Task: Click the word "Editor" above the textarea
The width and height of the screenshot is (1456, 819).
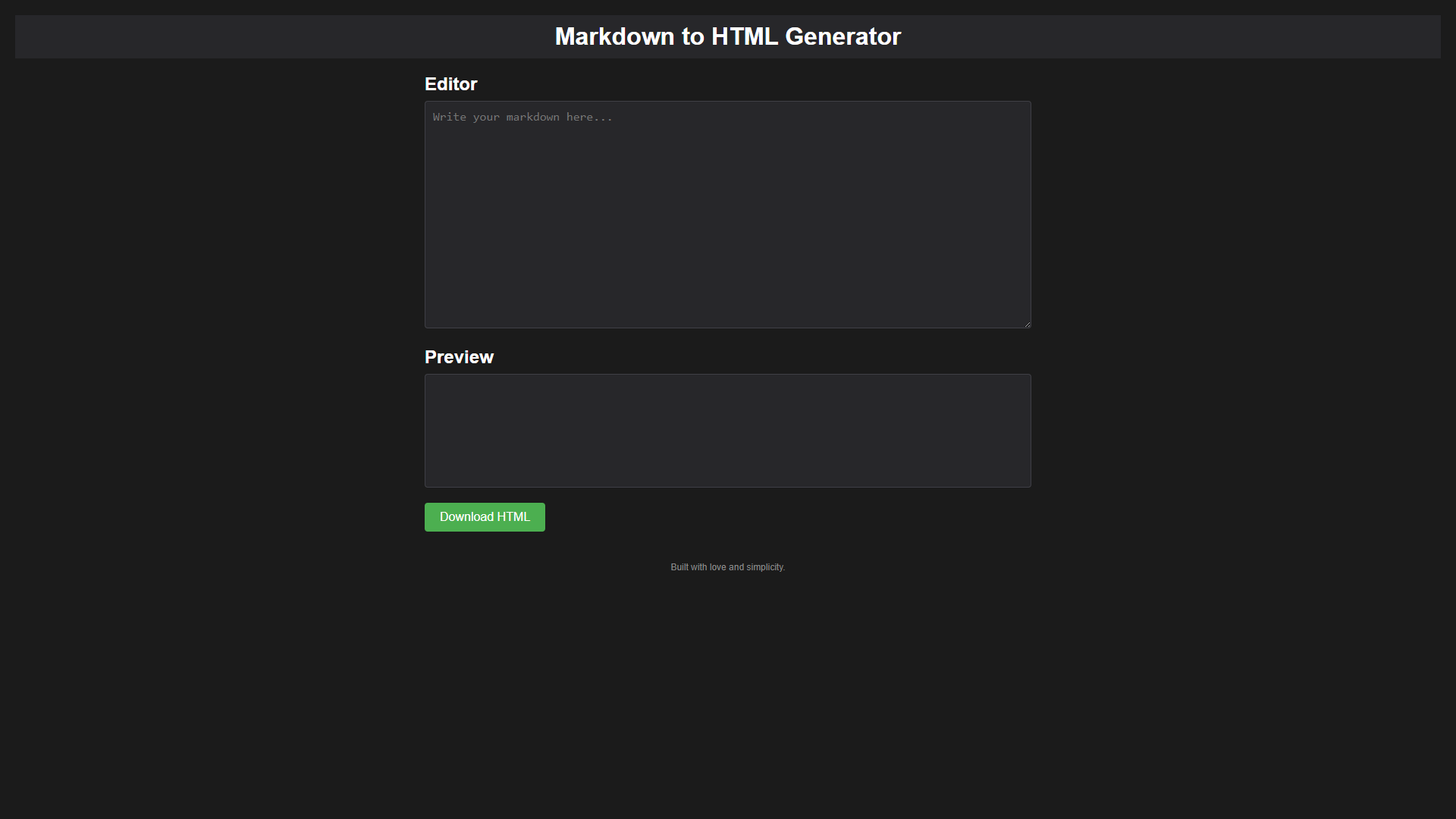Action: tap(450, 84)
